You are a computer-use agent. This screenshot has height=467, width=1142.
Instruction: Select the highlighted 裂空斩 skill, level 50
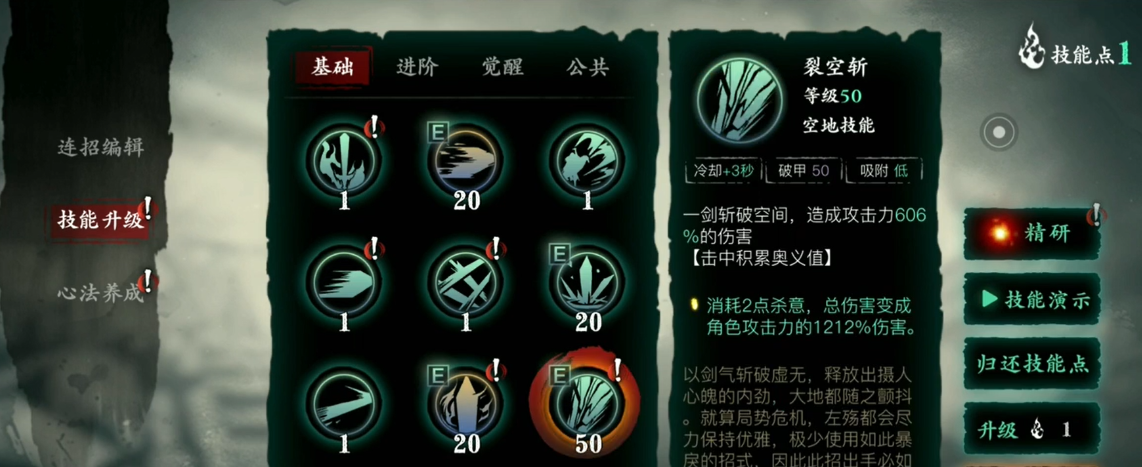587,402
